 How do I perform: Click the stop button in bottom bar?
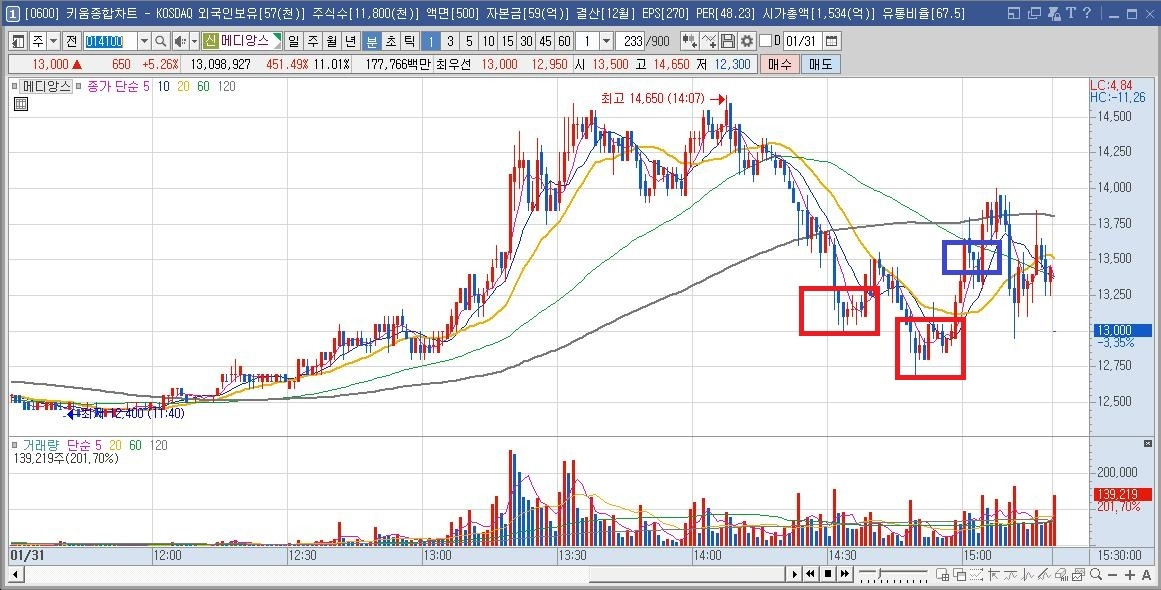point(828,574)
